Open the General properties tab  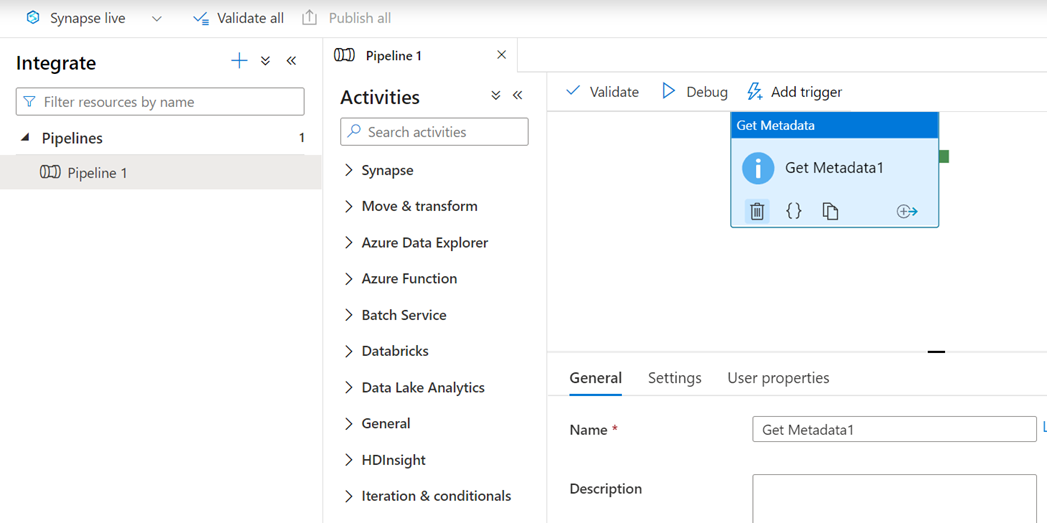[x=596, y=378]
